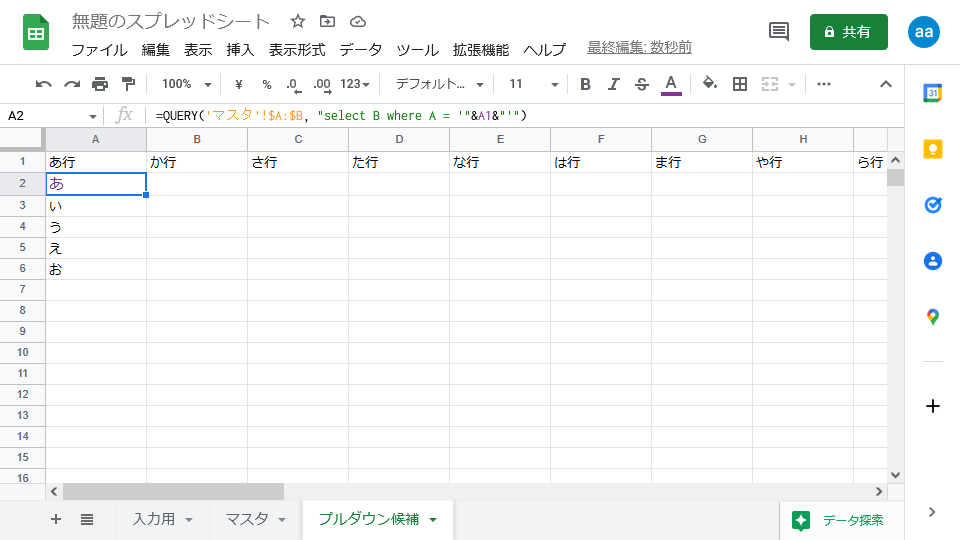Click the Undo arrow icon
The width and height of the screenshot is (960, 540).
point(43,84)
